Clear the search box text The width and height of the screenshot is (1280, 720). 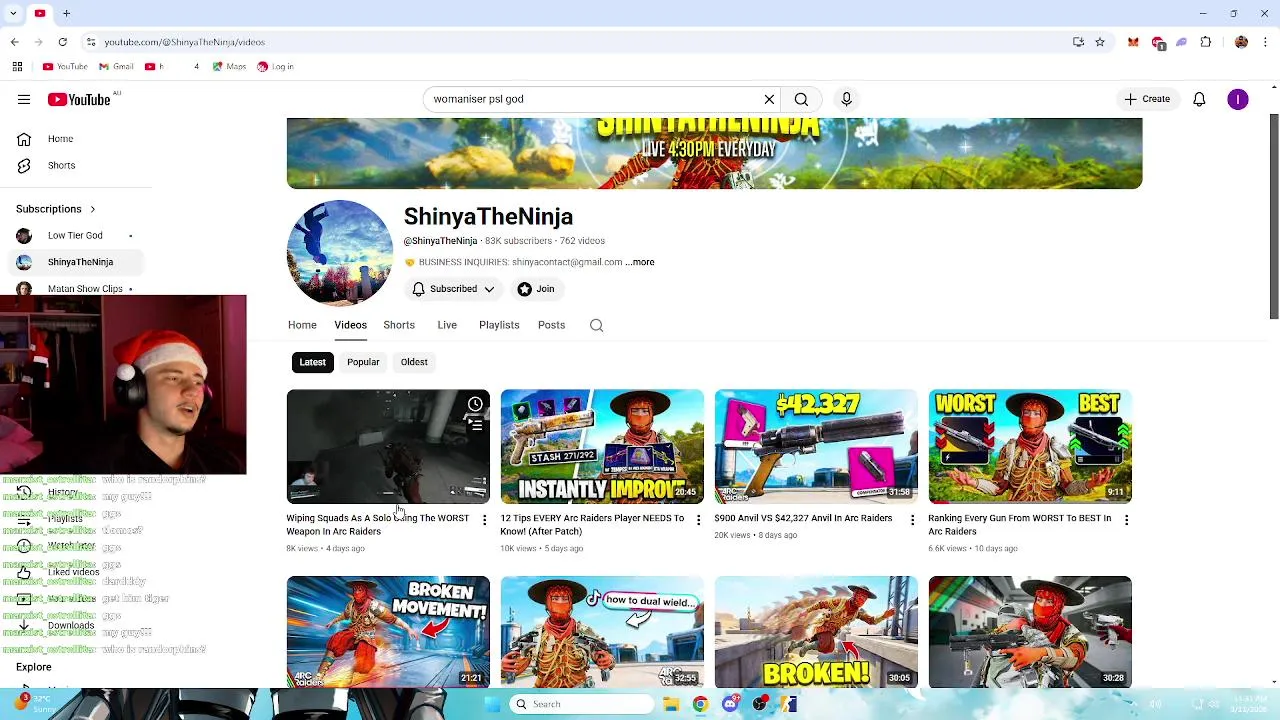pos(769,99)
